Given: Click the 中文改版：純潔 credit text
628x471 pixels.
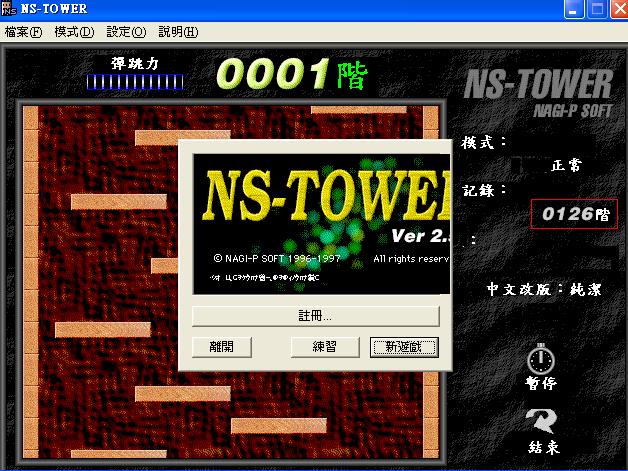Looking at the screenshot, I should (544, 289).
